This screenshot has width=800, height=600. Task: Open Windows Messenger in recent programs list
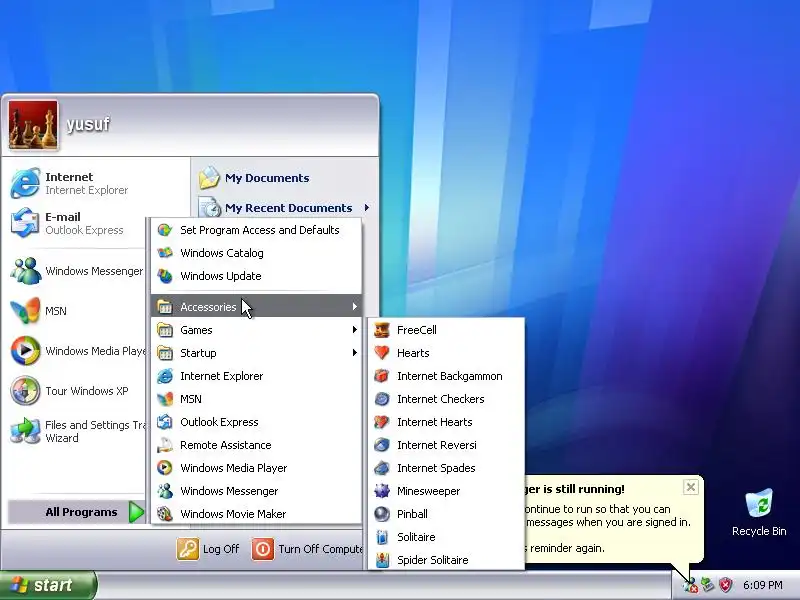[x=77, y=271]
